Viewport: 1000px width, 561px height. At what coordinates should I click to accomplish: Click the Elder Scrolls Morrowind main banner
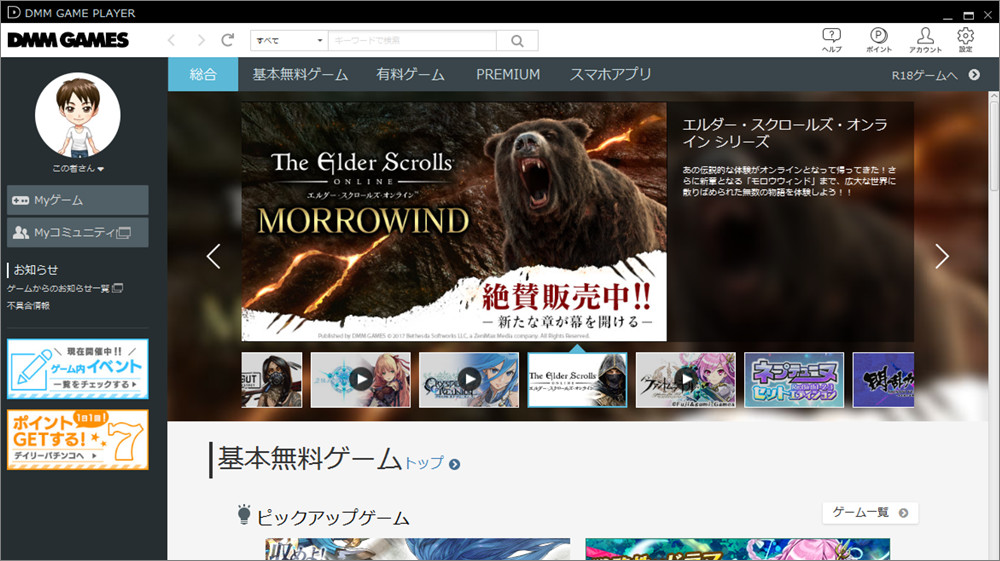point(454,222)
